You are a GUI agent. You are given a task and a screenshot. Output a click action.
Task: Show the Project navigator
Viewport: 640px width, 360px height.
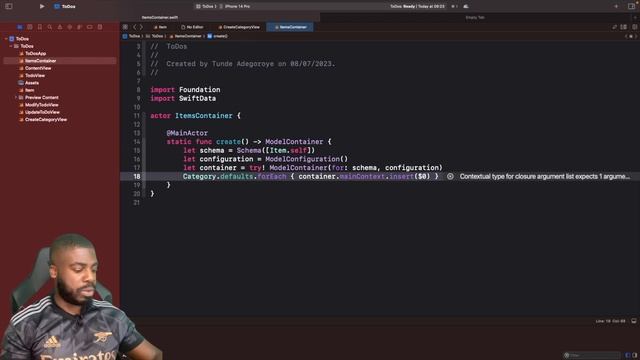coord(20,27)
